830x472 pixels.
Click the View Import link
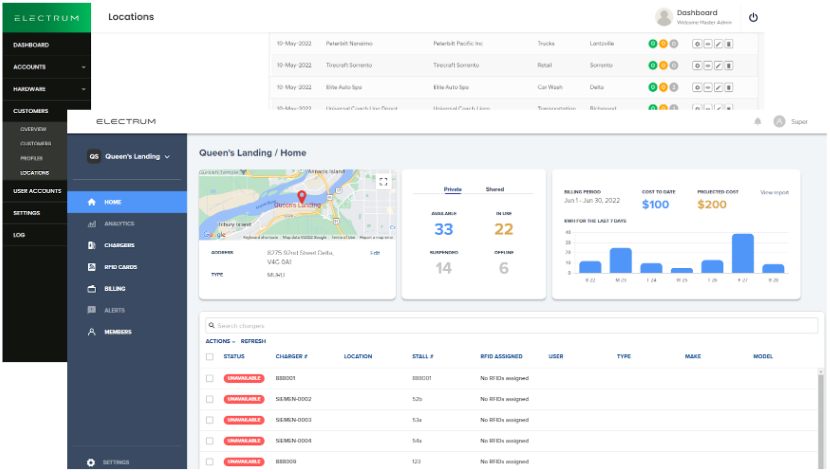pos(774,192)
